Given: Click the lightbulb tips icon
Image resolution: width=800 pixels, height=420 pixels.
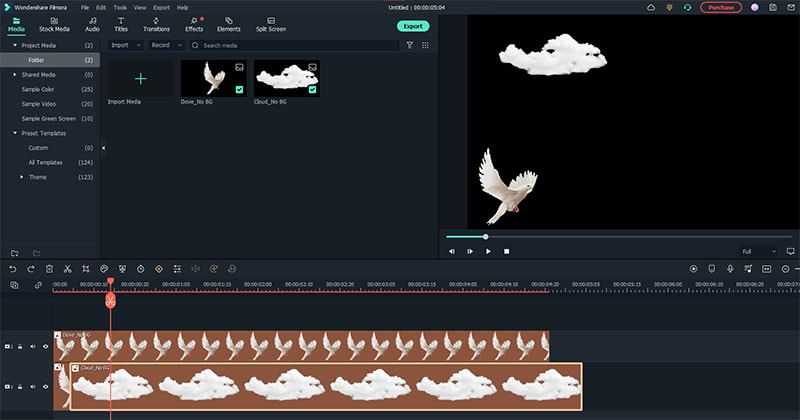Looking at the screenshot, I should 669,8.
